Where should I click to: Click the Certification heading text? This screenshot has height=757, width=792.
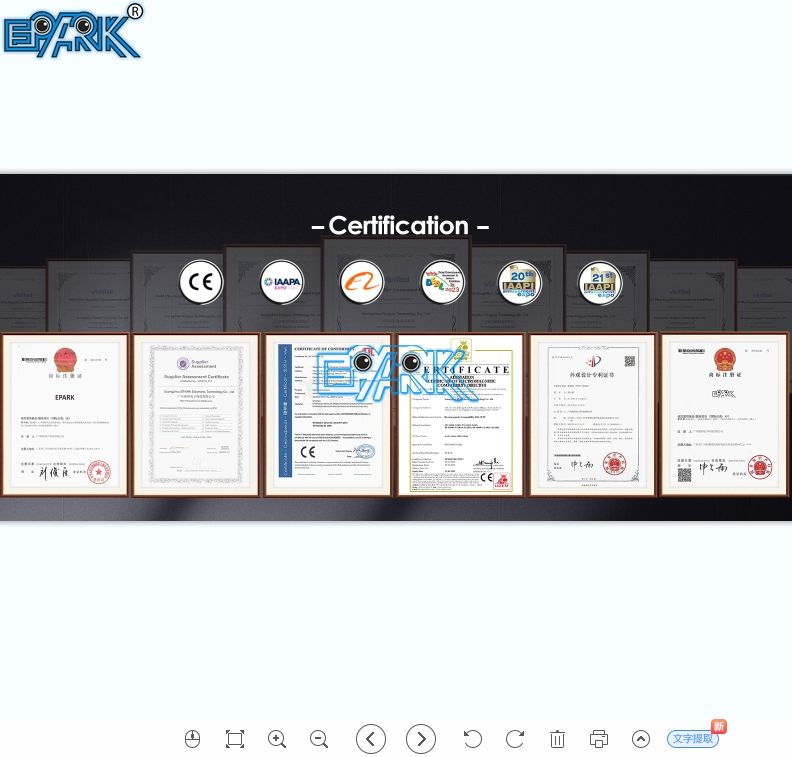pos(400,226)
